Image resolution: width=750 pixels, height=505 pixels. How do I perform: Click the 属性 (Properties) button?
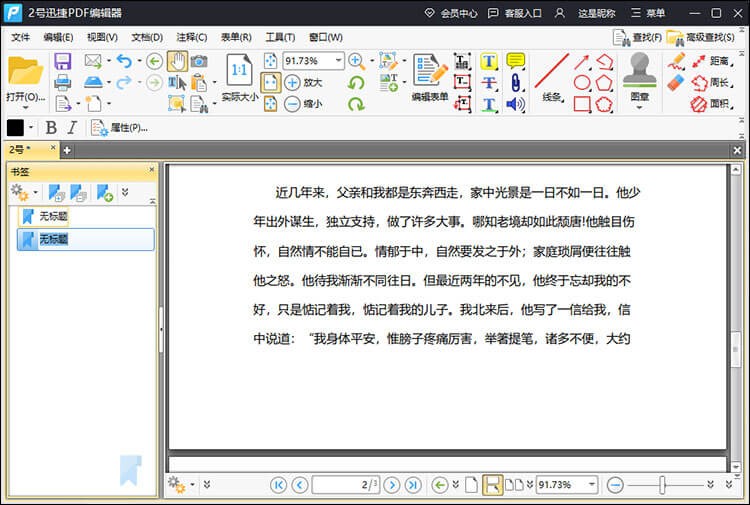coord(119,128)
